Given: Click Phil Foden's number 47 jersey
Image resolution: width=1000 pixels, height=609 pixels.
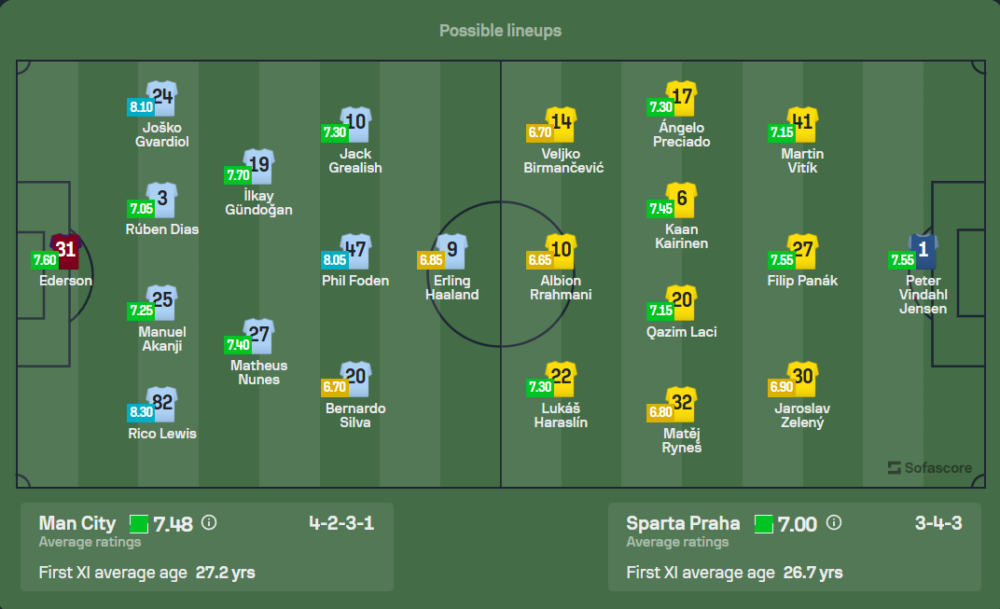Looking at the screenshot, I should 356,251.
